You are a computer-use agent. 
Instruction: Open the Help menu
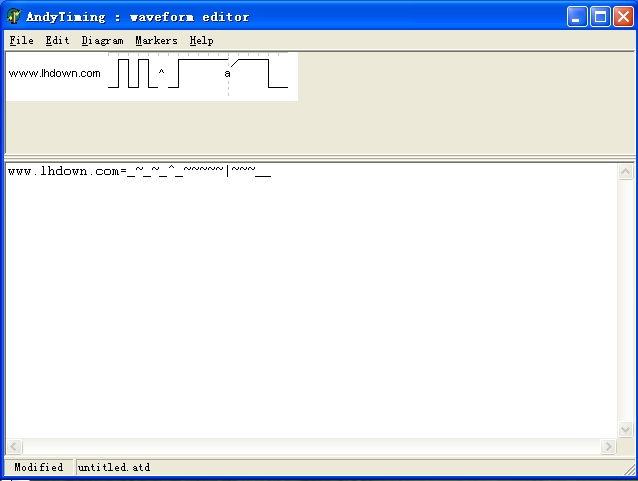[x=201, y=41]
